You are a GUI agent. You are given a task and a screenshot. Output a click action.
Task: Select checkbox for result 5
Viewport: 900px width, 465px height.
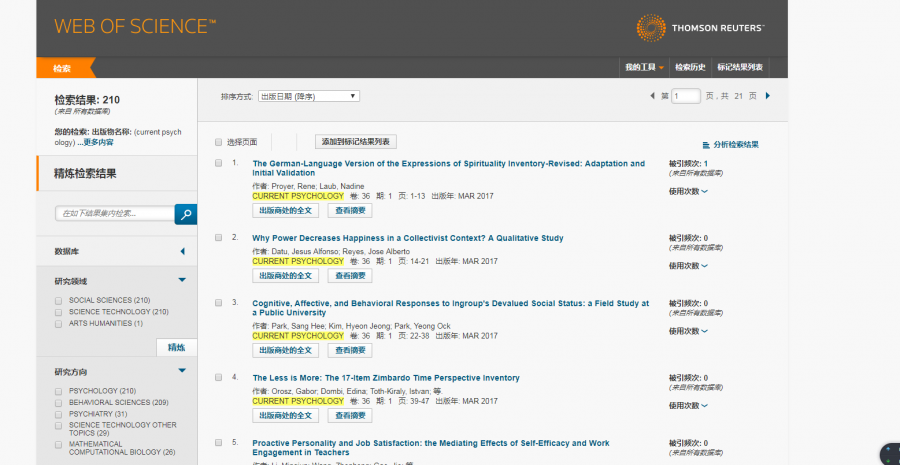point(218,443)
